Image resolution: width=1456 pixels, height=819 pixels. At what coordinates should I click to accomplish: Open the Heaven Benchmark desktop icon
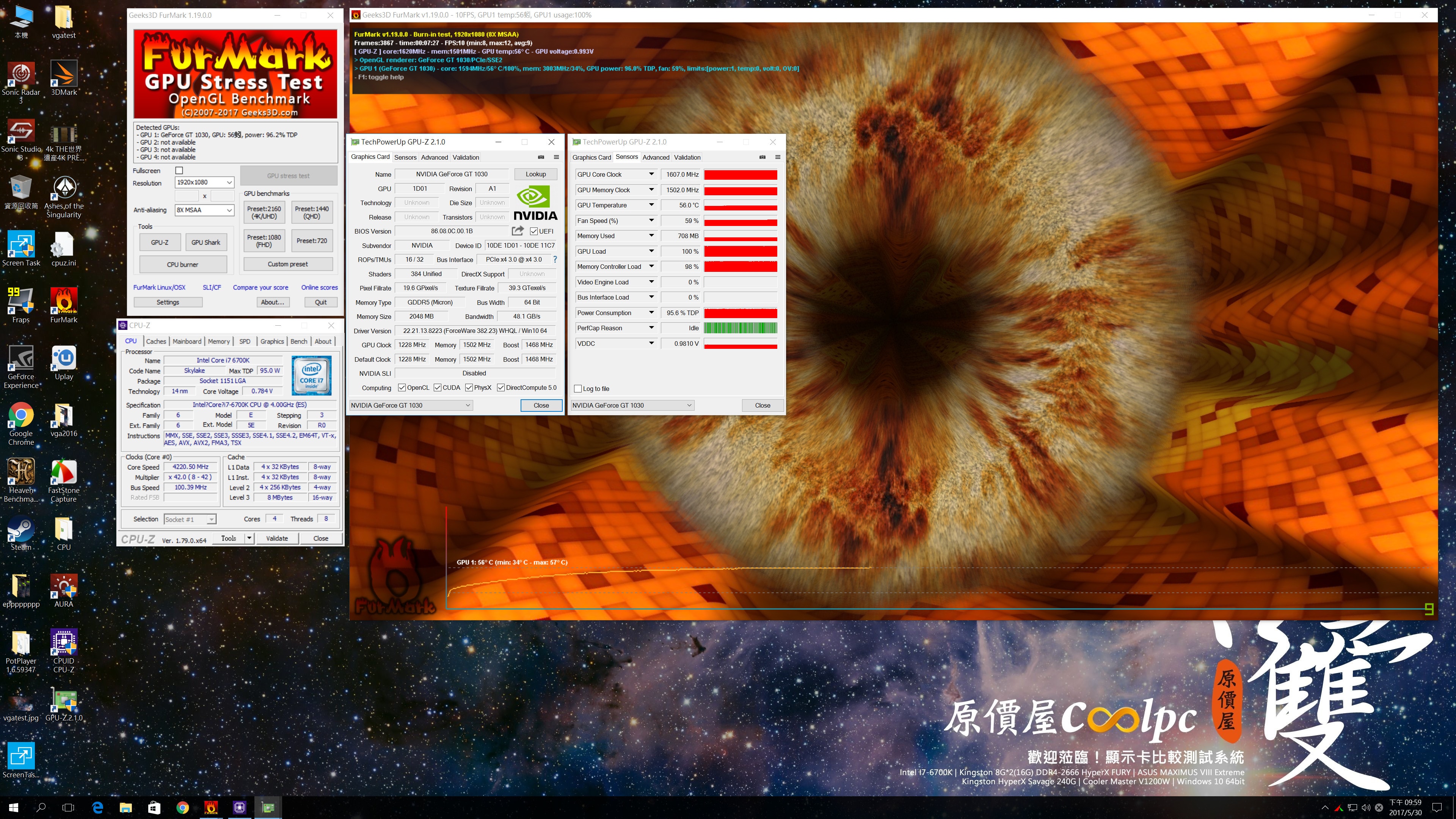click(21, 481)
